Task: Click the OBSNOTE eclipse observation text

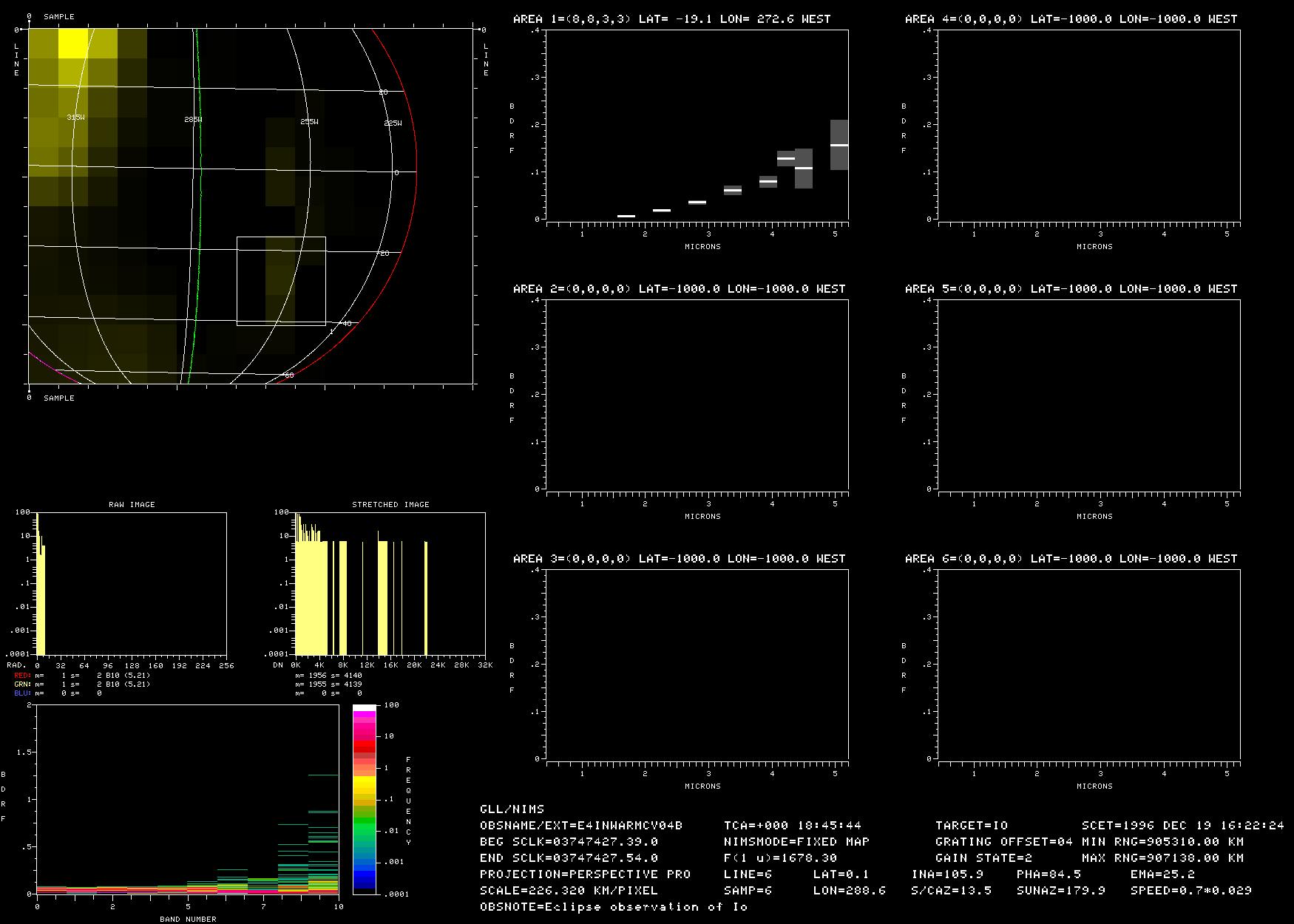Action: [x=614, y=907]
